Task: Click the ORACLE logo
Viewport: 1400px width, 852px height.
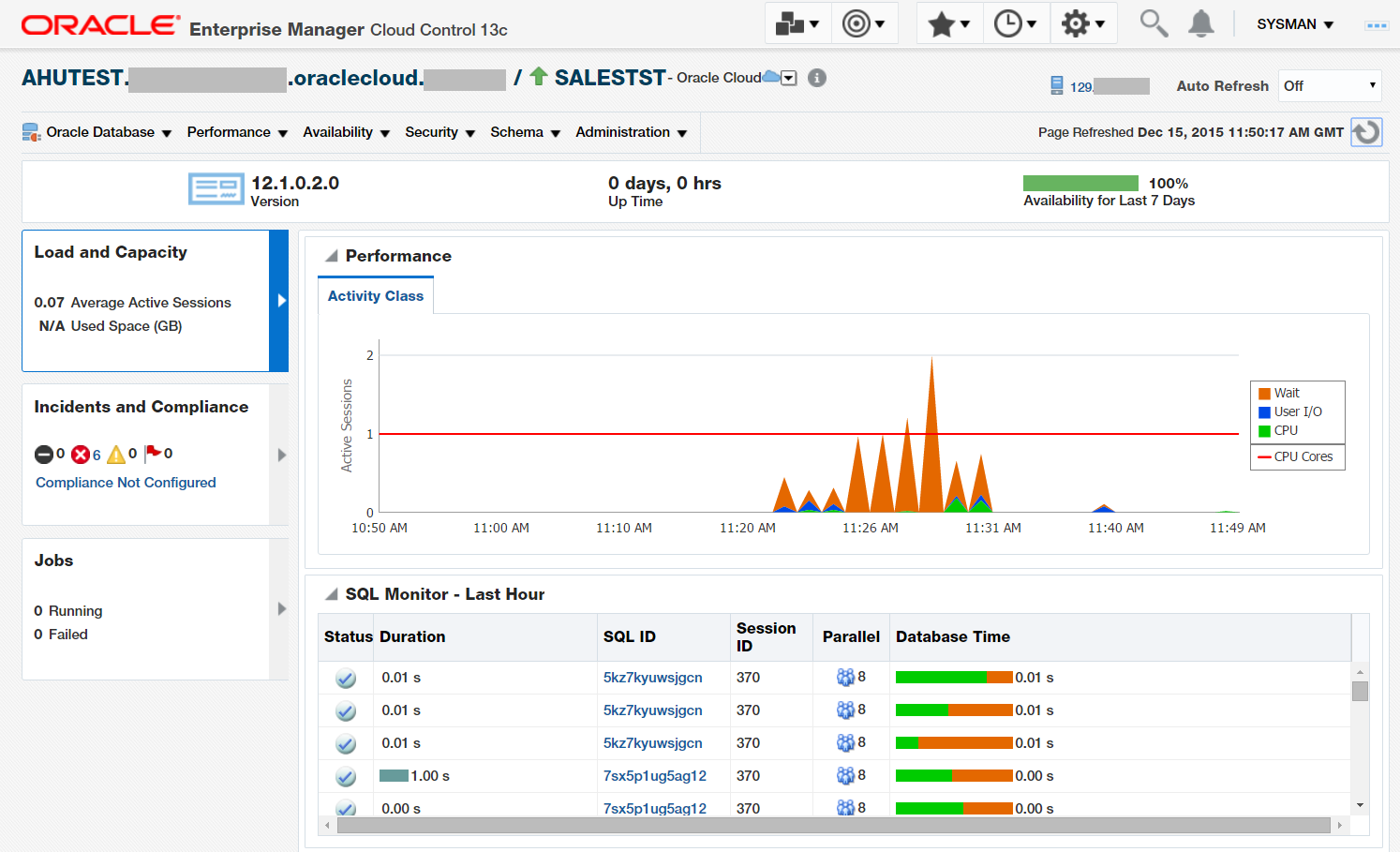Action: 100,25
